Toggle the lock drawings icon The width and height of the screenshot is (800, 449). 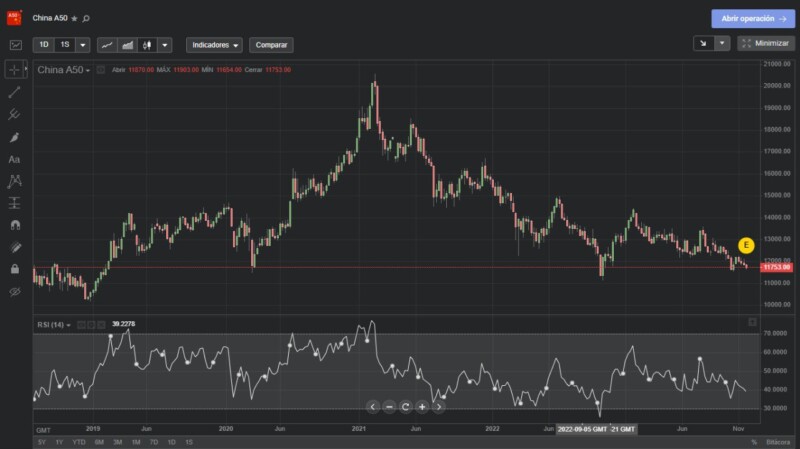15,269
